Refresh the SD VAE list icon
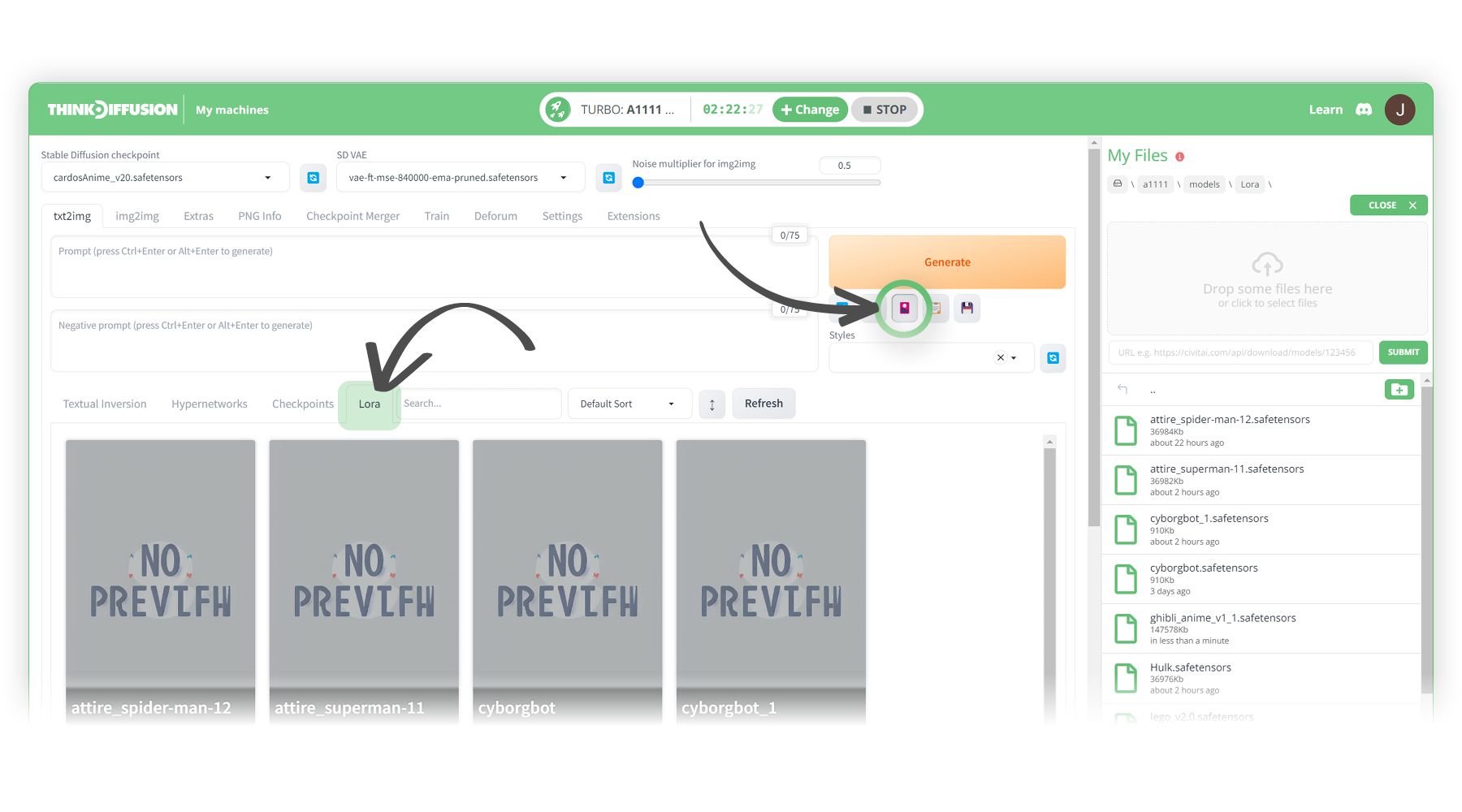Viewport: 1462px width, 812px height. (608, 177)
